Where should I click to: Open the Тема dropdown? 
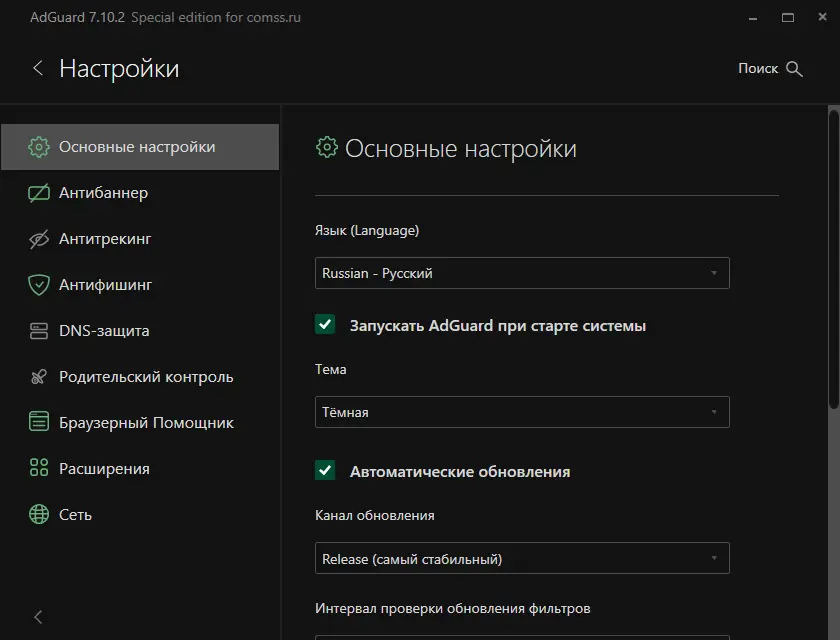pos(522,411)
